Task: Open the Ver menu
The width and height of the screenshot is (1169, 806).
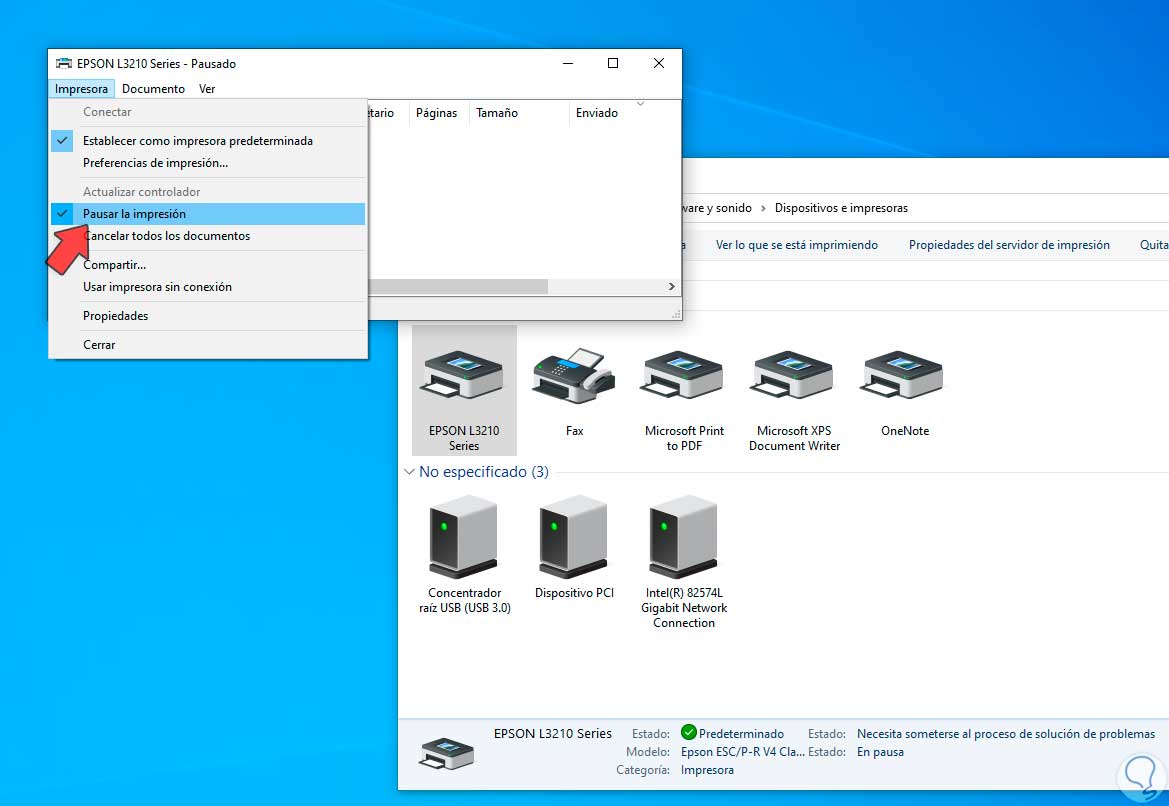Action: pos(207,89)
